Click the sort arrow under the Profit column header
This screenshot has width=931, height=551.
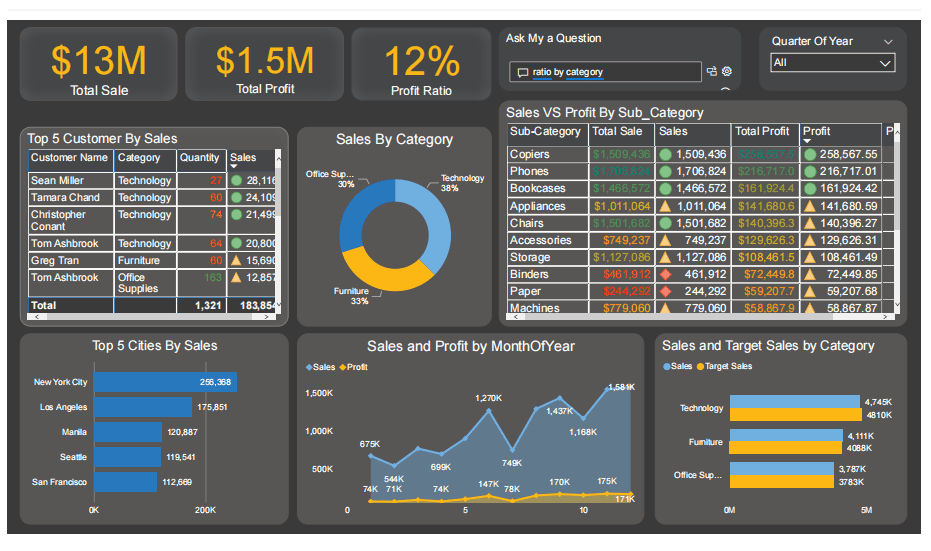[807, 141]
